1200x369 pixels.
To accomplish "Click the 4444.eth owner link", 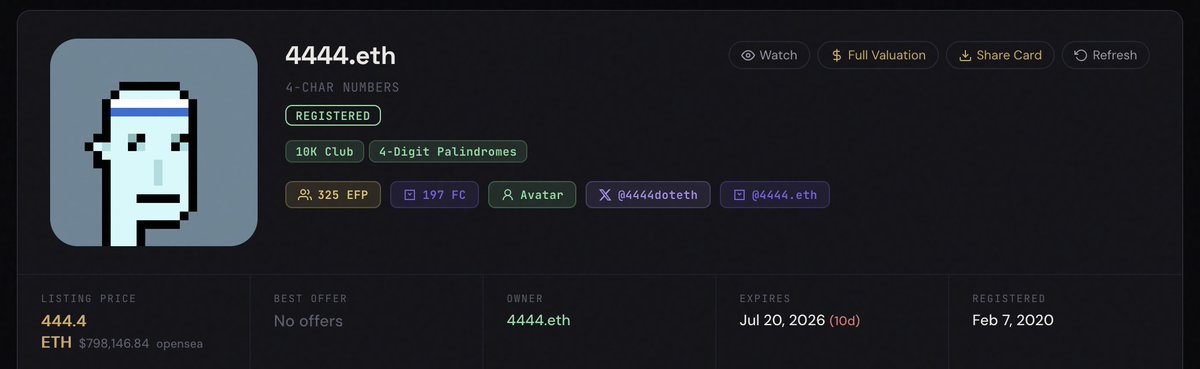I will tap(539, 321).
